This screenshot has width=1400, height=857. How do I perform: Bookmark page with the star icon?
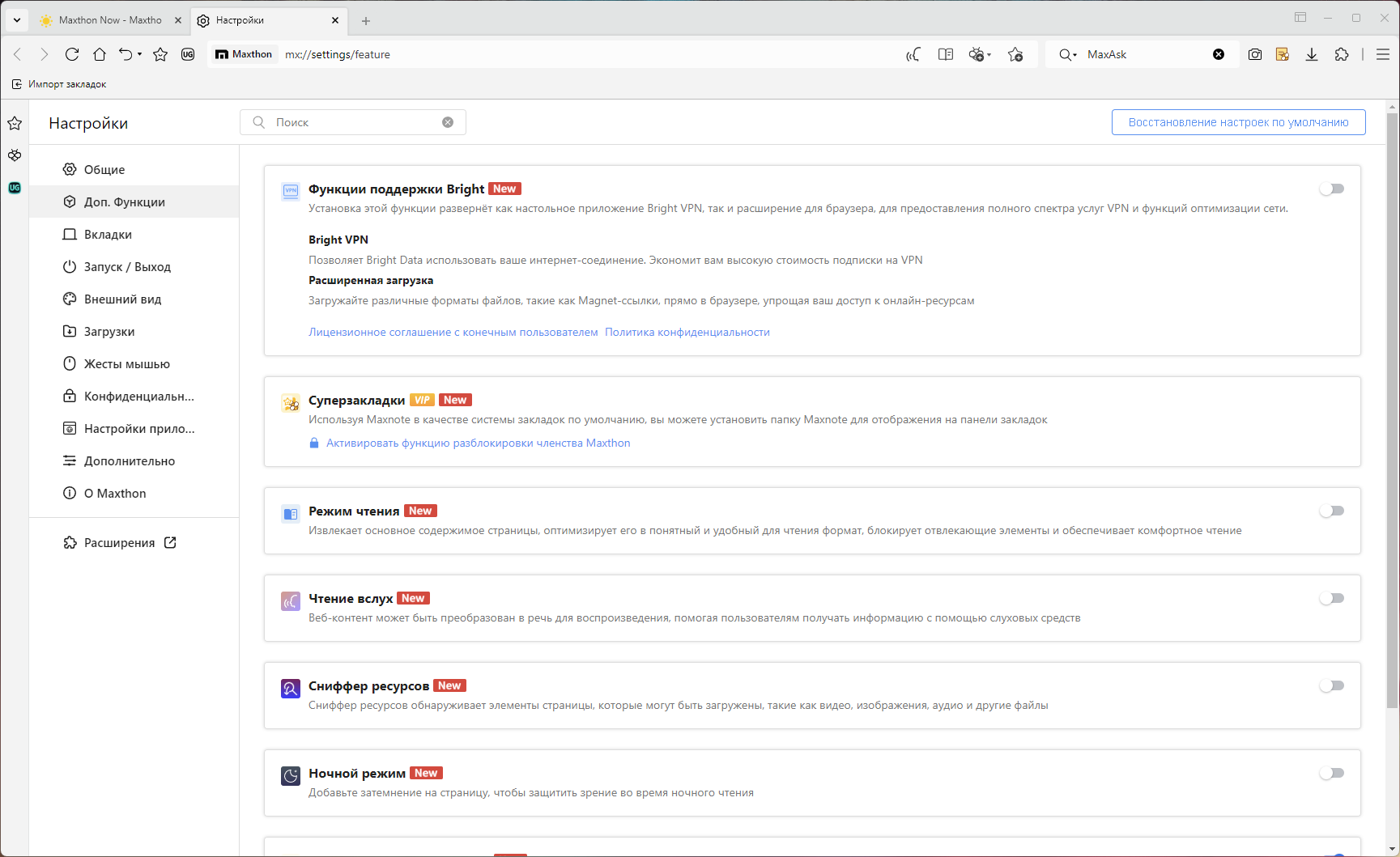[160, 54]
